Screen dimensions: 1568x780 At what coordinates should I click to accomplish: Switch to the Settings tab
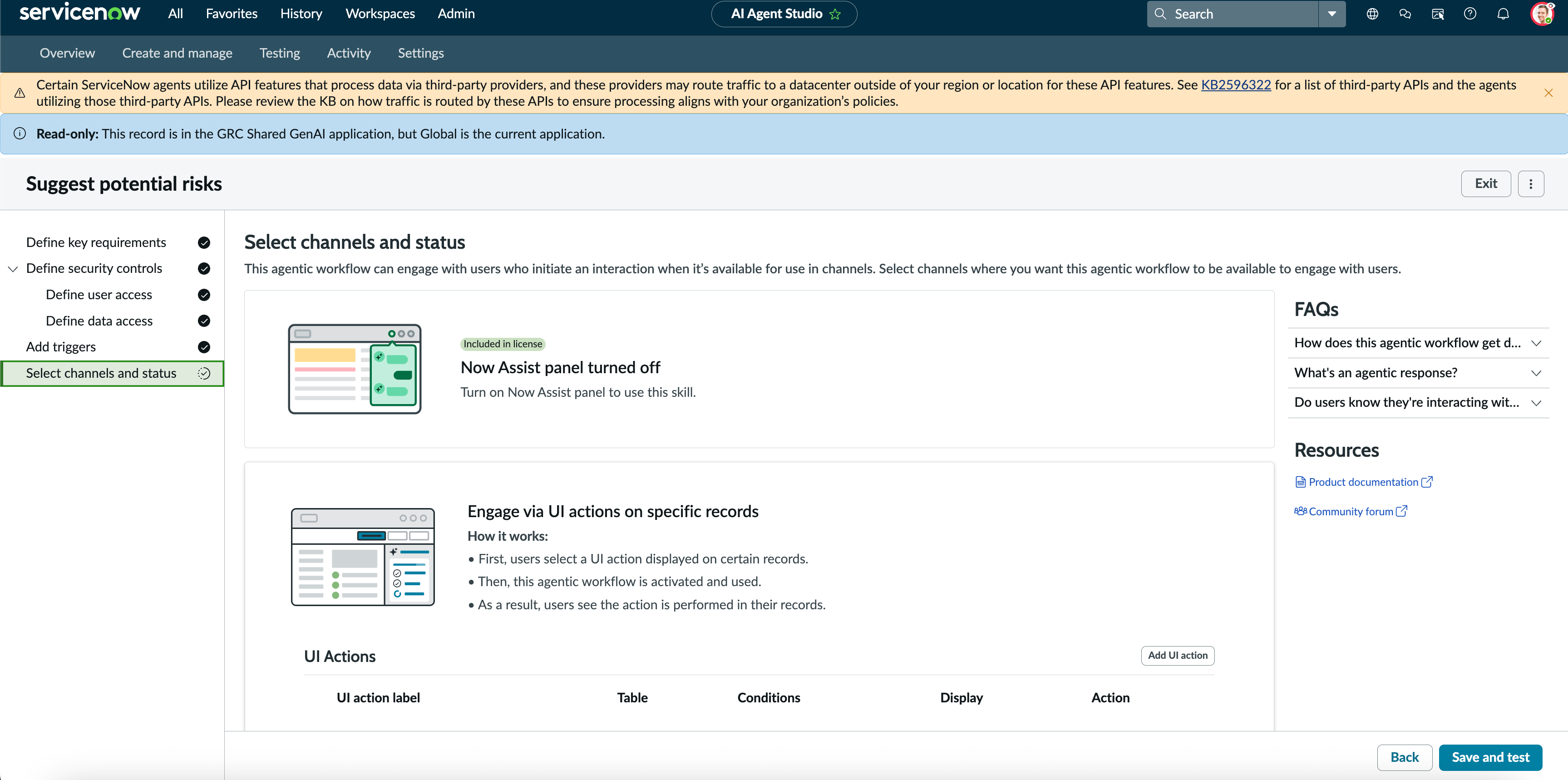pos(421,54)
